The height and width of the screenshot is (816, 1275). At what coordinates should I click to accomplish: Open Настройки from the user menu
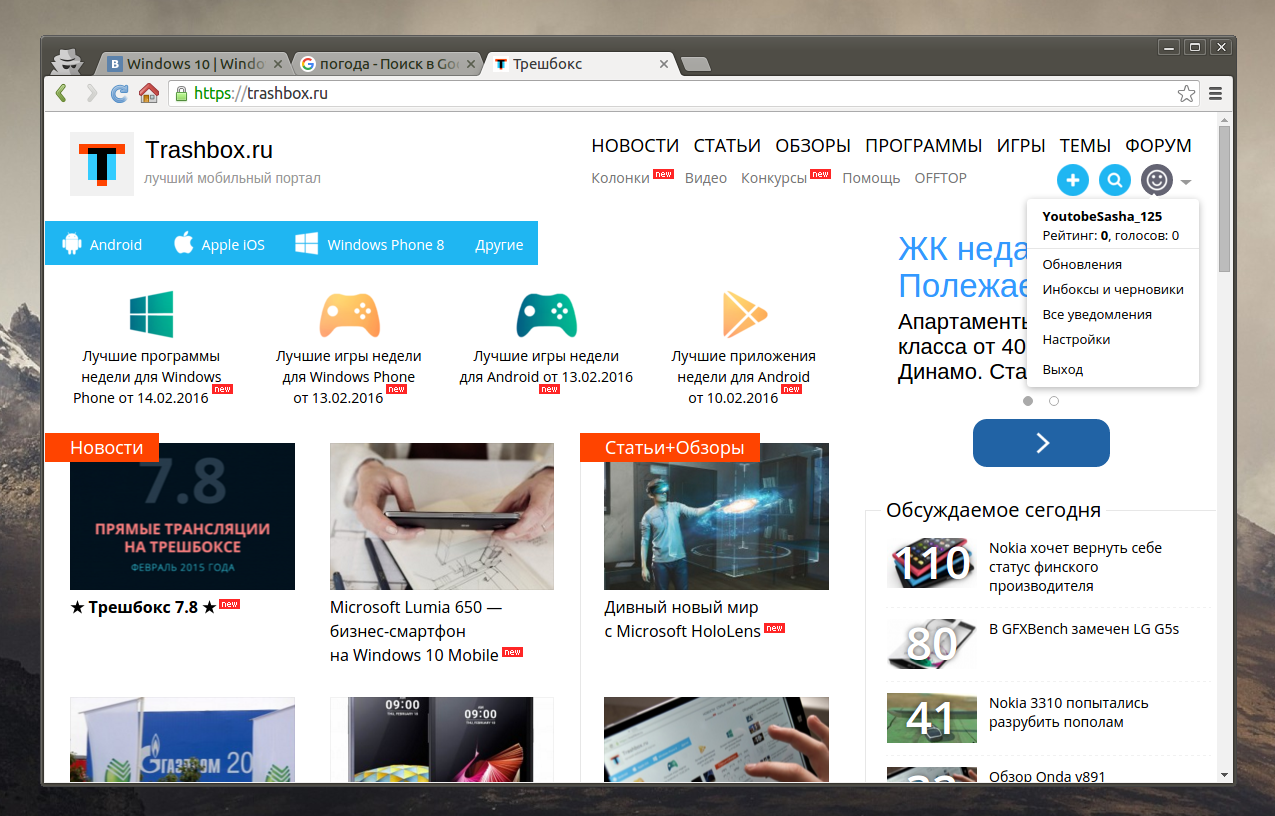(x=1076, y=340)
